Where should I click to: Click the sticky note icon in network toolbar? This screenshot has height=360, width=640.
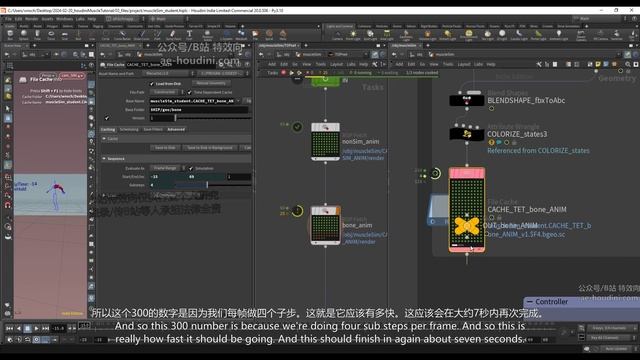(598, 64)
